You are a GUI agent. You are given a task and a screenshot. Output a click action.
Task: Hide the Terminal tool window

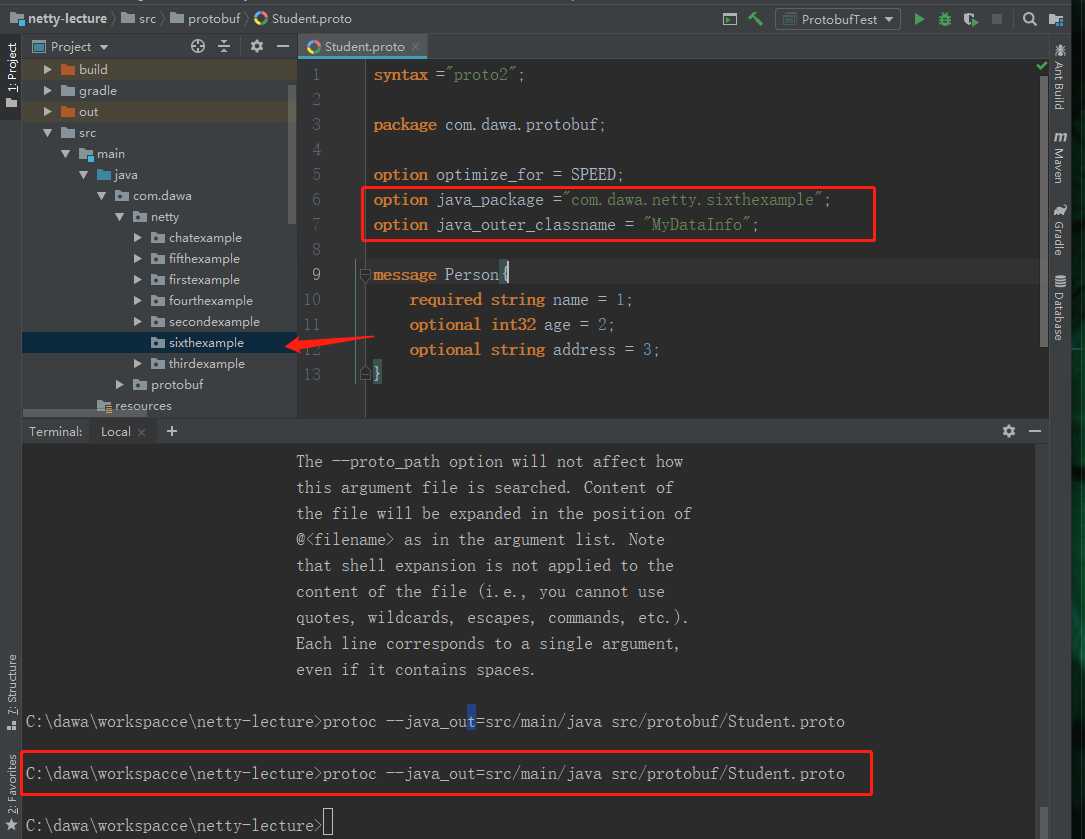[x=1034, y=431]
